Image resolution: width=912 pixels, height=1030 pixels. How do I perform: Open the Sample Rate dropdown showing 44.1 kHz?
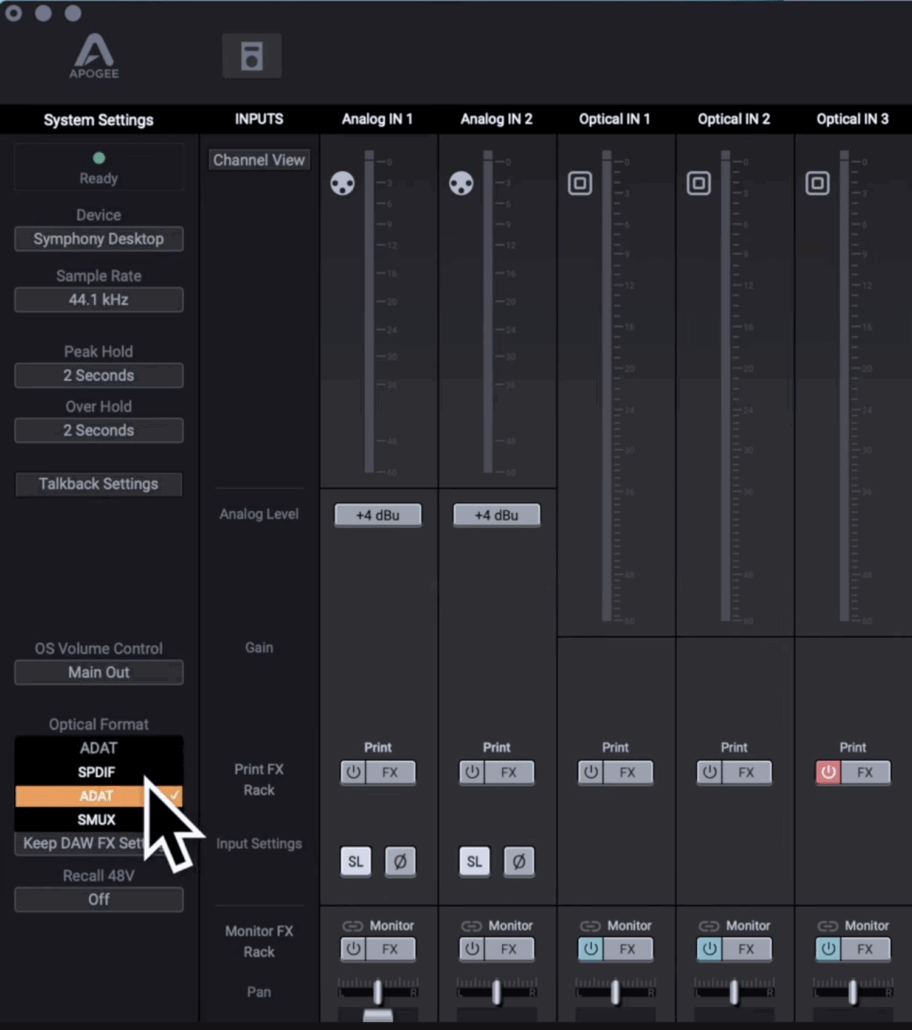click(99, 300)
